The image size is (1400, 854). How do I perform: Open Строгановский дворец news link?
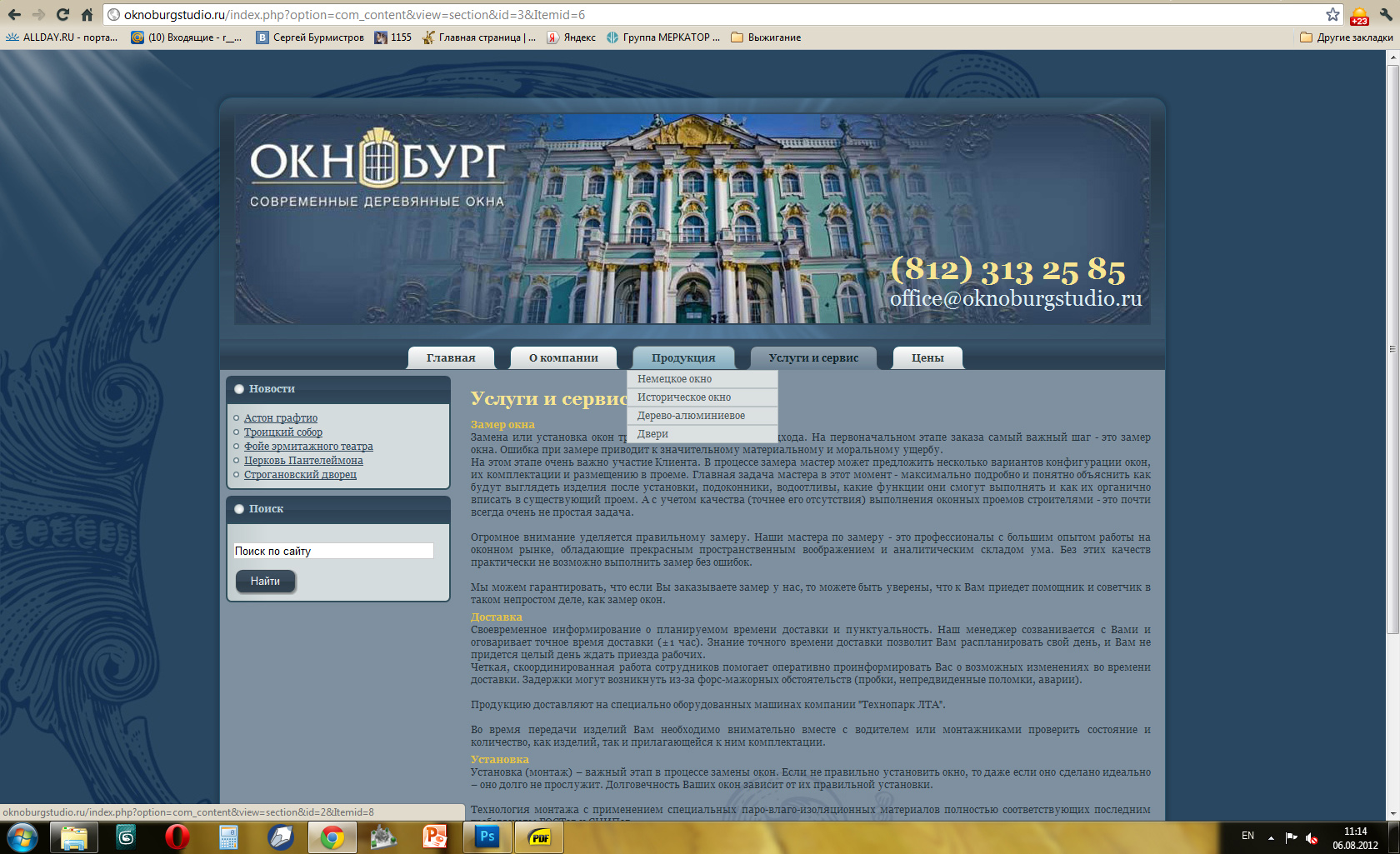click(x=300, y=475)
